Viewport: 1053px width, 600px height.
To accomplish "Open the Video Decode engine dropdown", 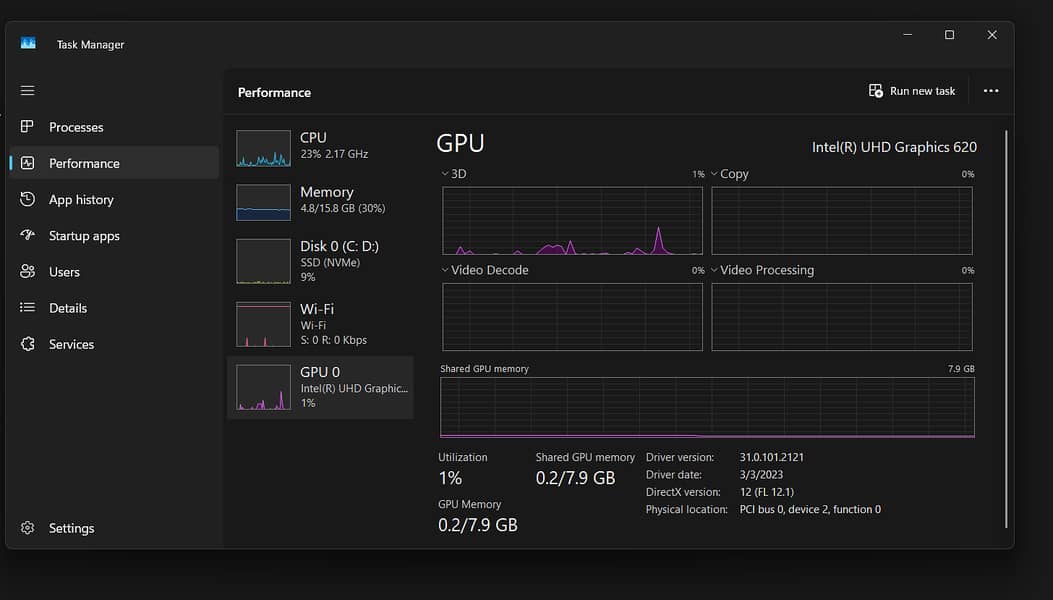I will [446, 270].
